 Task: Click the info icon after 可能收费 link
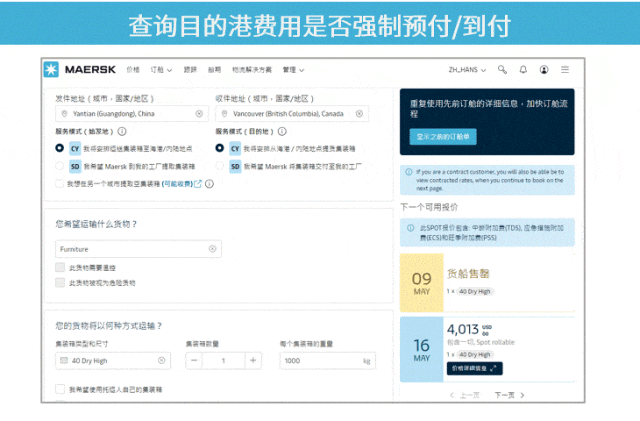coord(209,184)
